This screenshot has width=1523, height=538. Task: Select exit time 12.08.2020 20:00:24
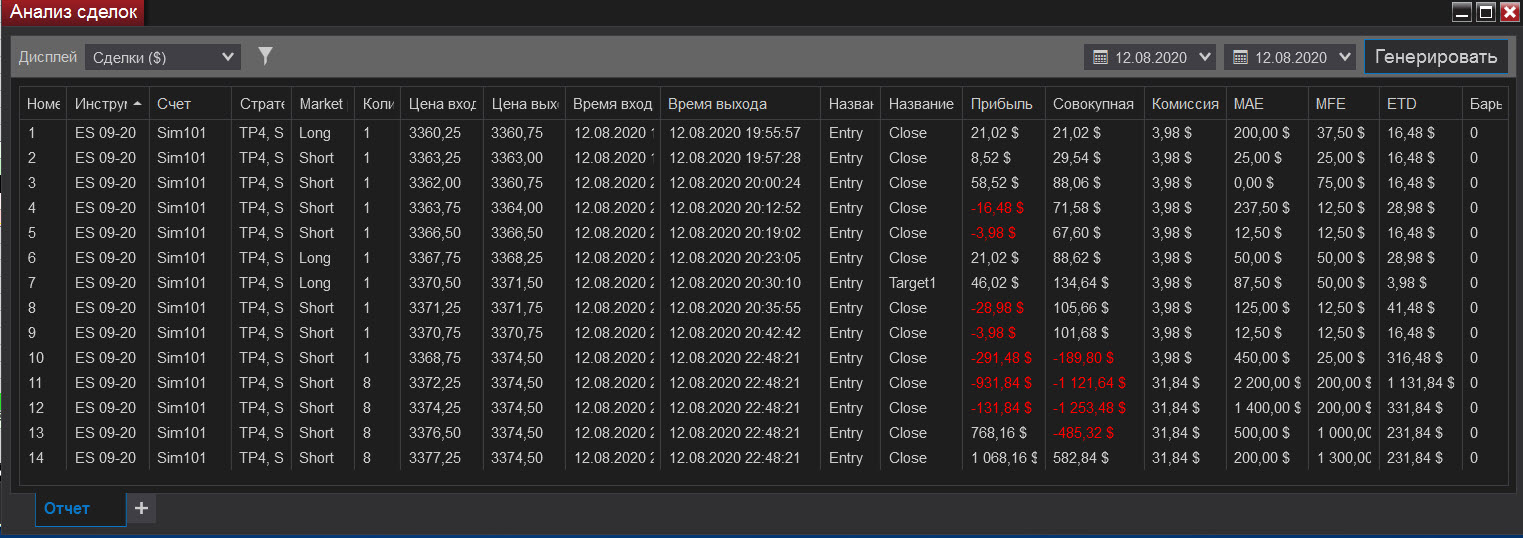pyautogui.click(x=734, y=183)
